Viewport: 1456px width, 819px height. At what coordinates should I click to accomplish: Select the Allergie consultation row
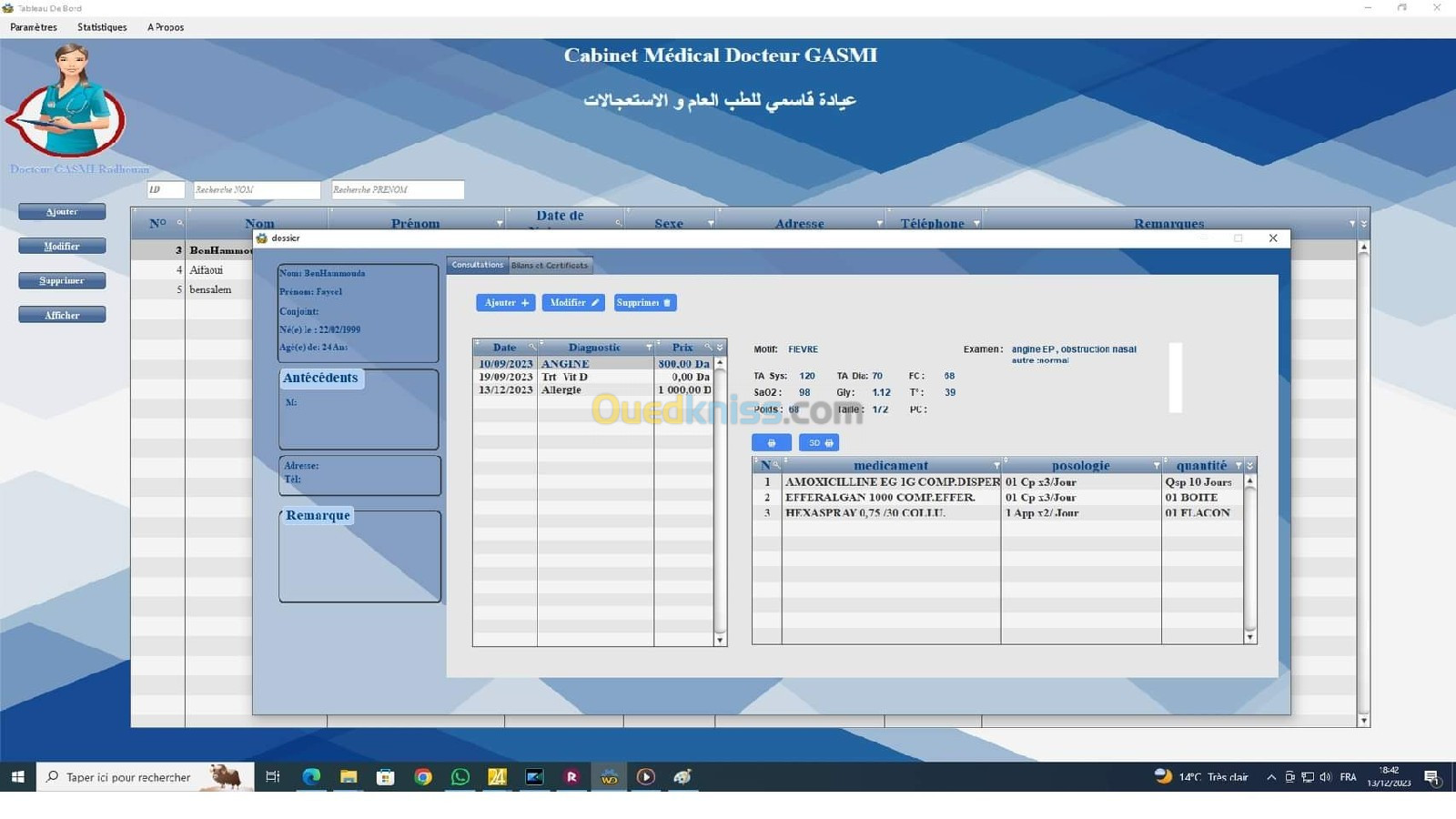click(x=593, y=389)
